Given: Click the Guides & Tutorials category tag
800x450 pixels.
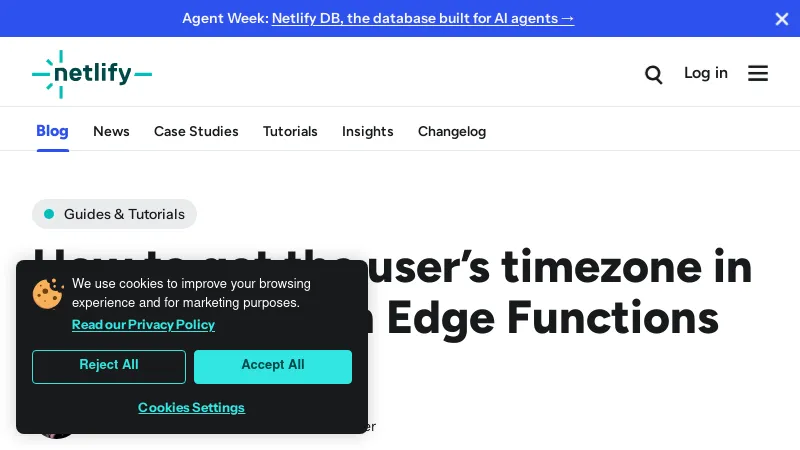Looking at the screenshot, I should coord(114,214).
